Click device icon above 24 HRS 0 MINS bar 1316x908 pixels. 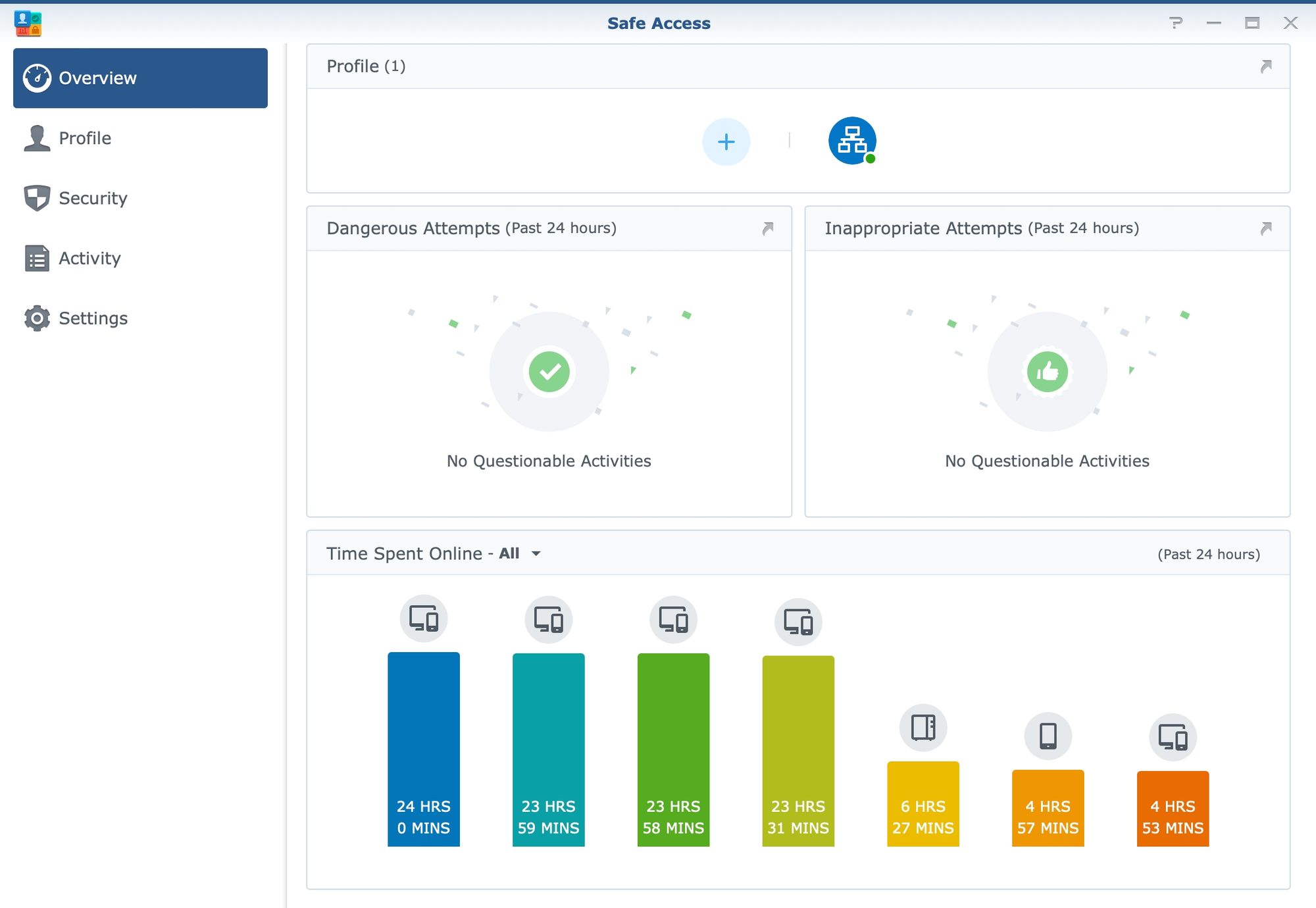click(x=424, y=618)
